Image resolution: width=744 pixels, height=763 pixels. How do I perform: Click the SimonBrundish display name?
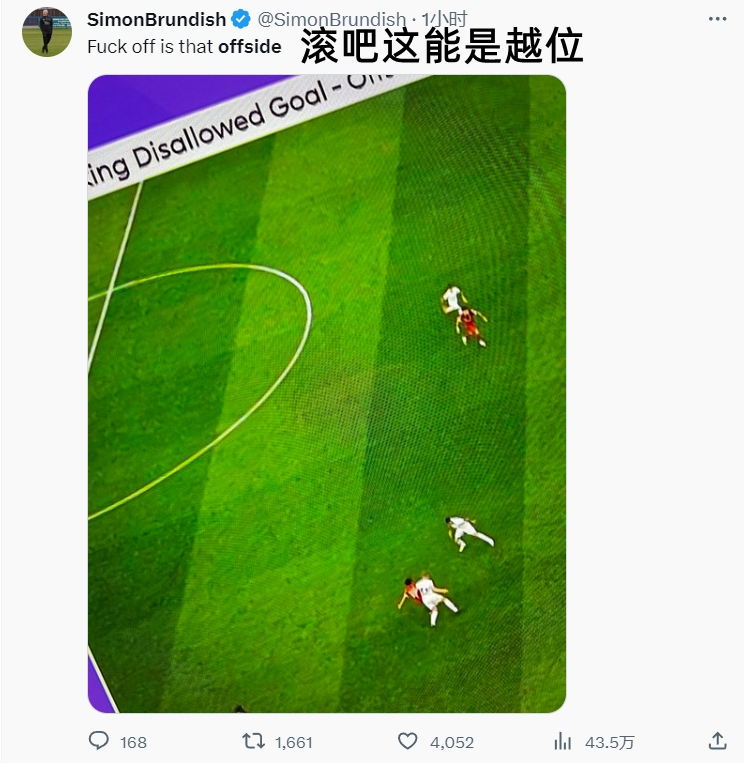(x=156, y=19)
